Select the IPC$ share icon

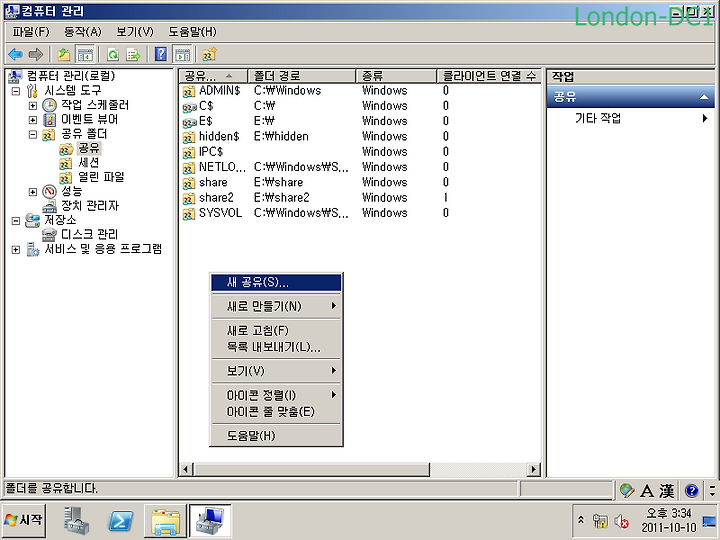coord(189,152)
